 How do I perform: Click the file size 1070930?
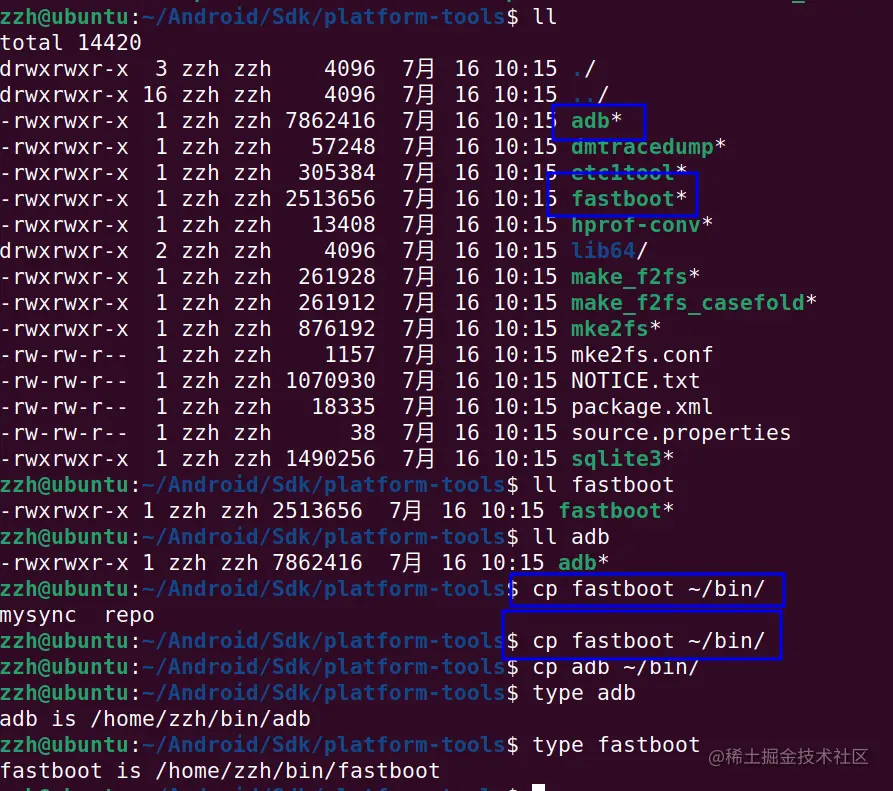click(330, 380)
